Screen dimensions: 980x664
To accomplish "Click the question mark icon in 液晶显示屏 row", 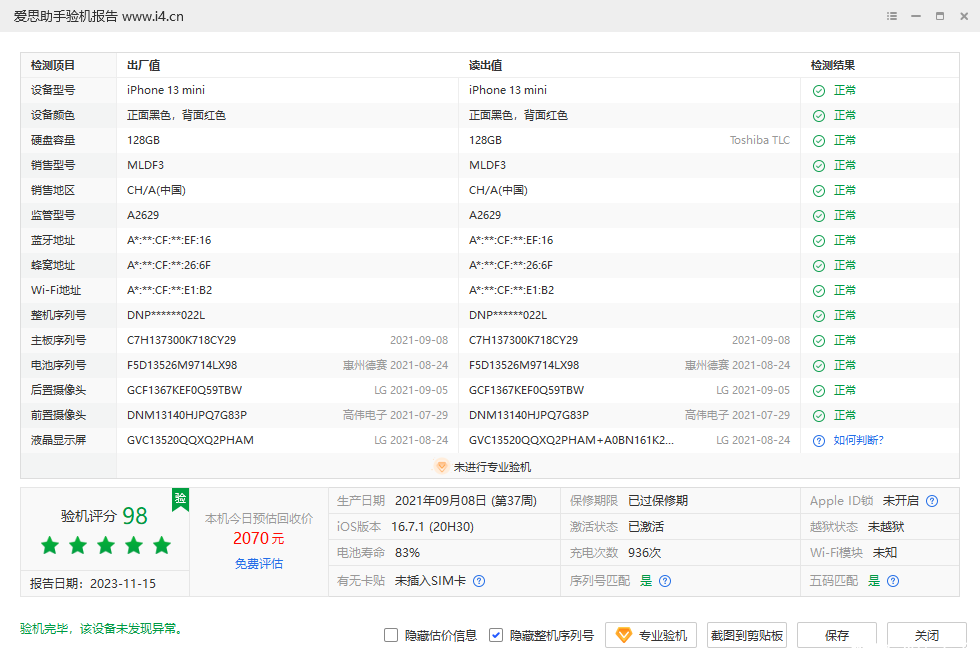I will tap(819, 441).
